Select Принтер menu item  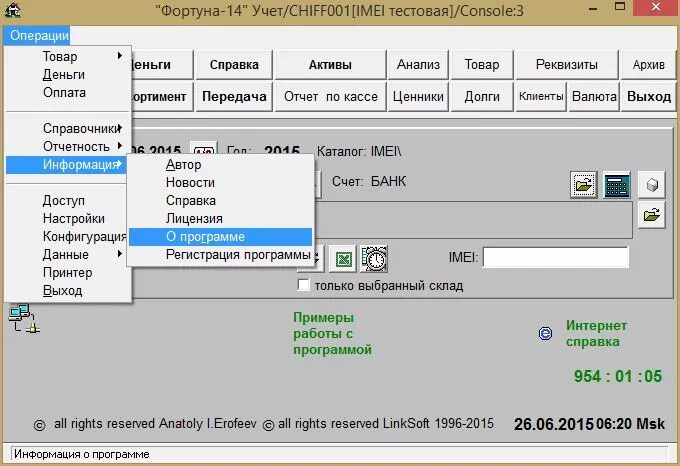[68, 273]
